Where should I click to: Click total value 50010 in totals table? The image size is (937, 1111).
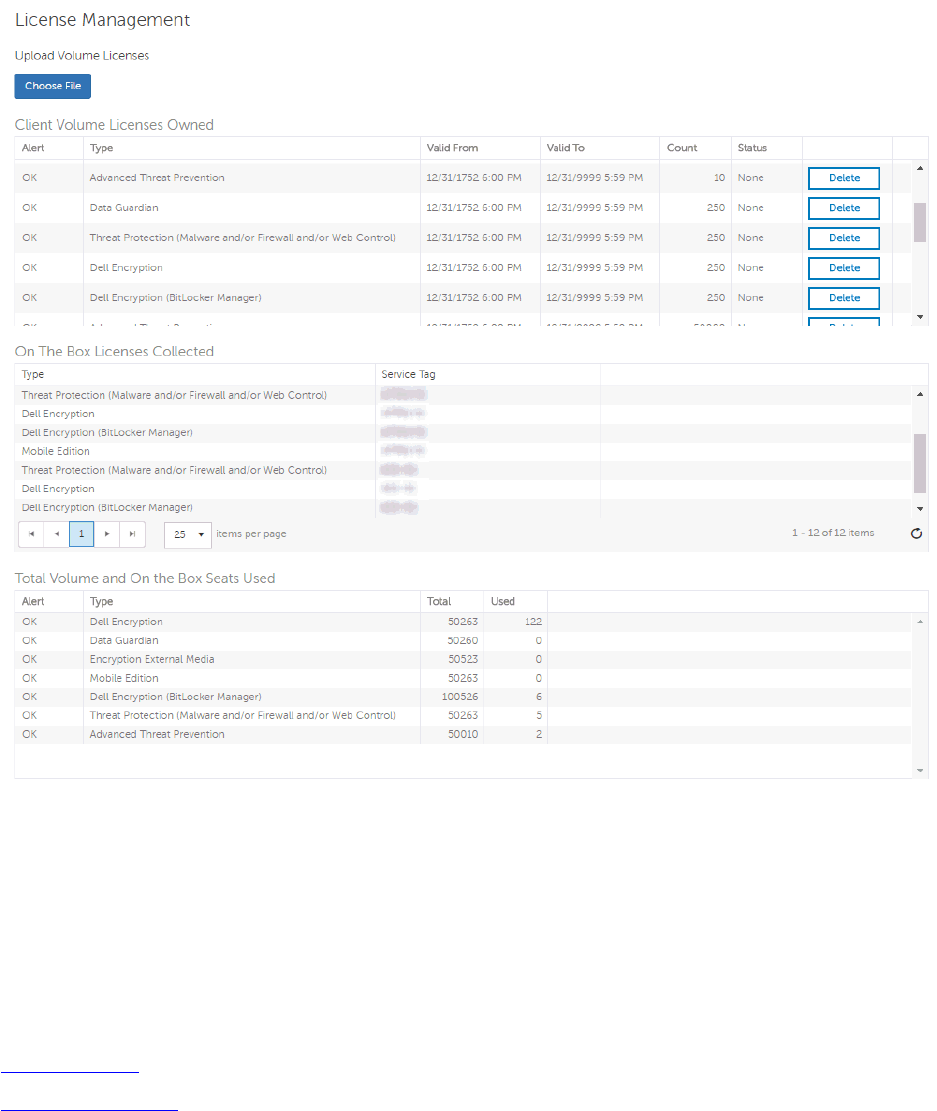click(x=463, y=735)
